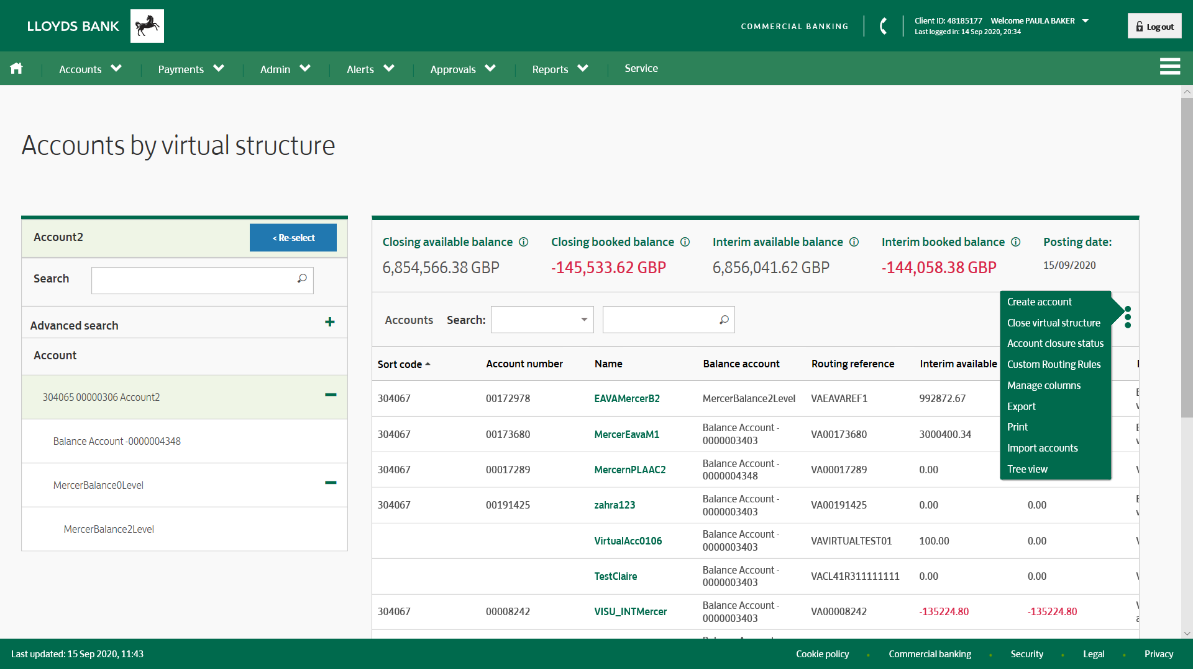Click info icon beside Interim booked balance
Screen dimensions: 1193x669
click(1015, 242)
